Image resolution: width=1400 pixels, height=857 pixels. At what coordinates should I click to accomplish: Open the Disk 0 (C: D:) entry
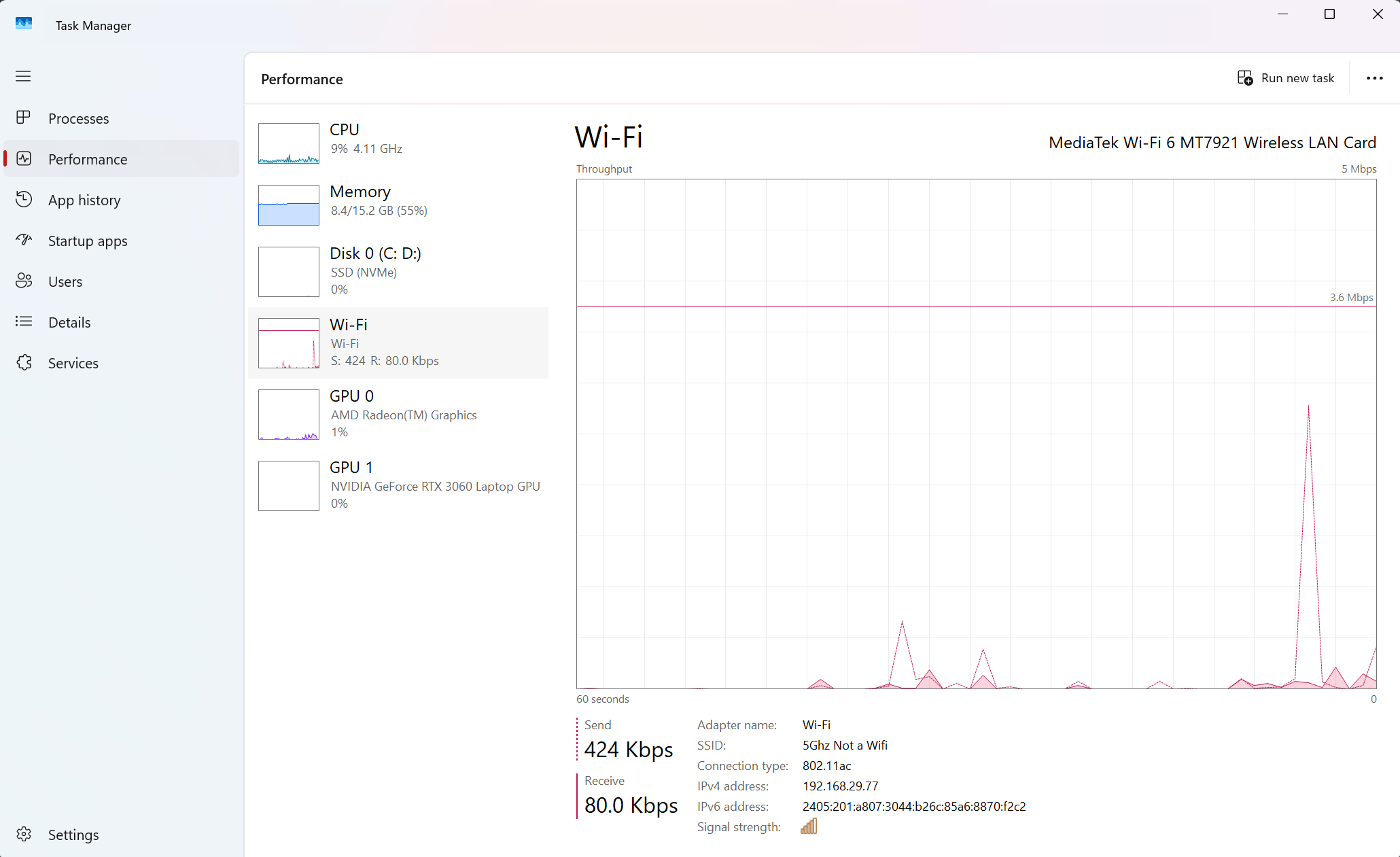click(375, 270)
